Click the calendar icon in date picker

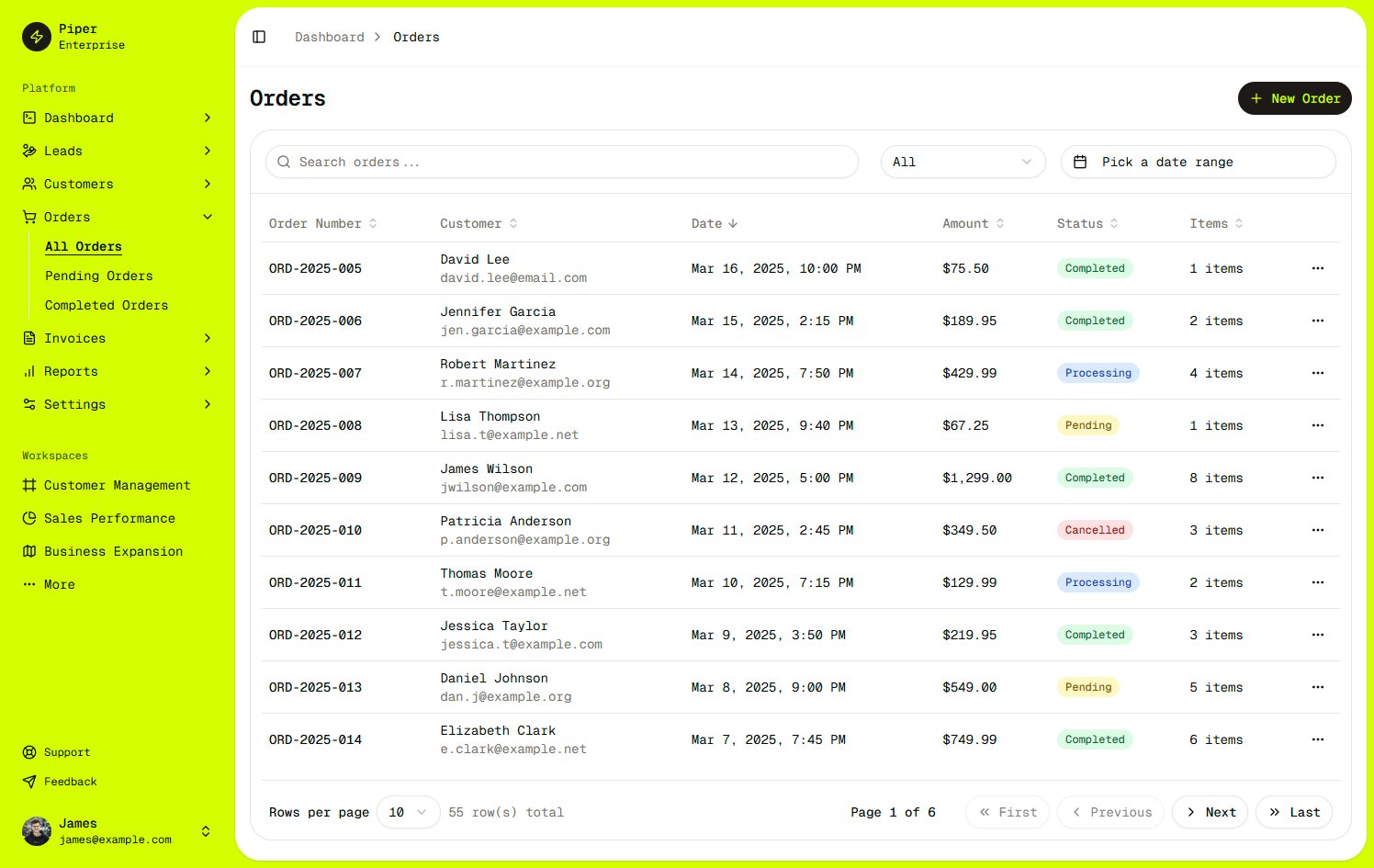coord(1080,162)
